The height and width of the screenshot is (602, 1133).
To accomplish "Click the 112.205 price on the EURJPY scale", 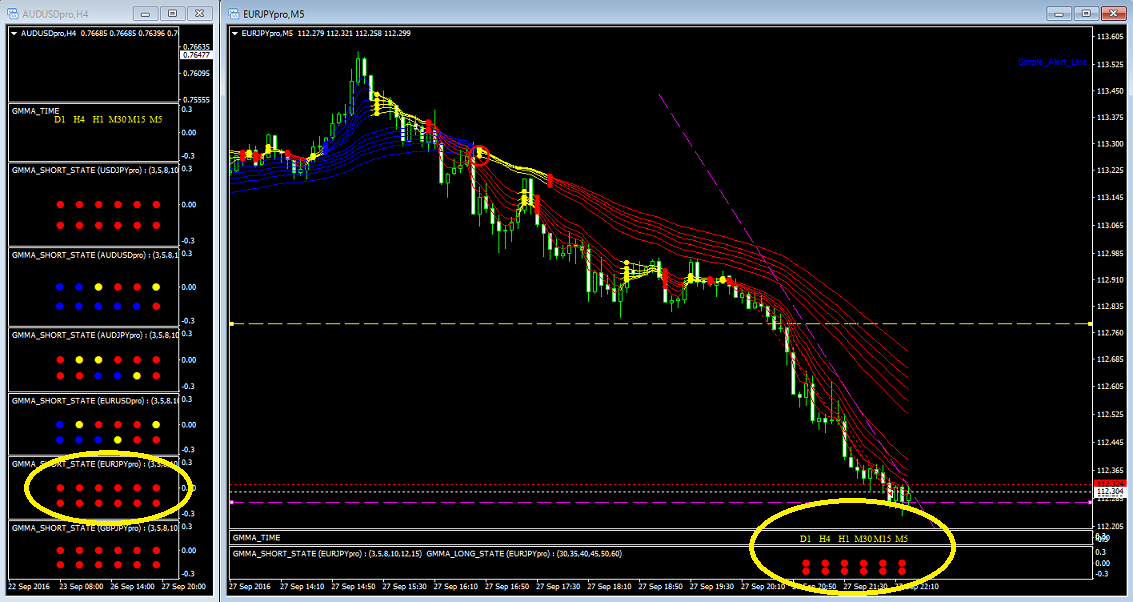I will [x=1111, y=526].
